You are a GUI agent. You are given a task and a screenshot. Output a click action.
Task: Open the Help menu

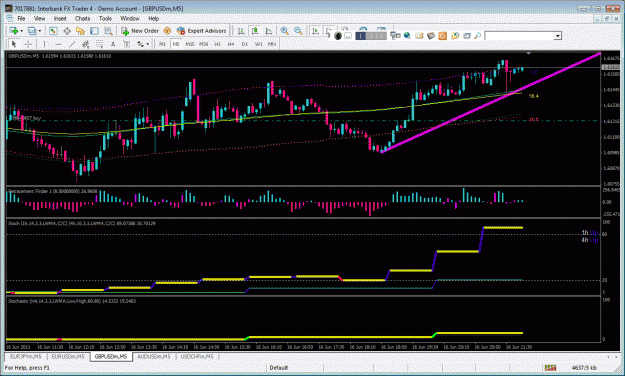153,18
